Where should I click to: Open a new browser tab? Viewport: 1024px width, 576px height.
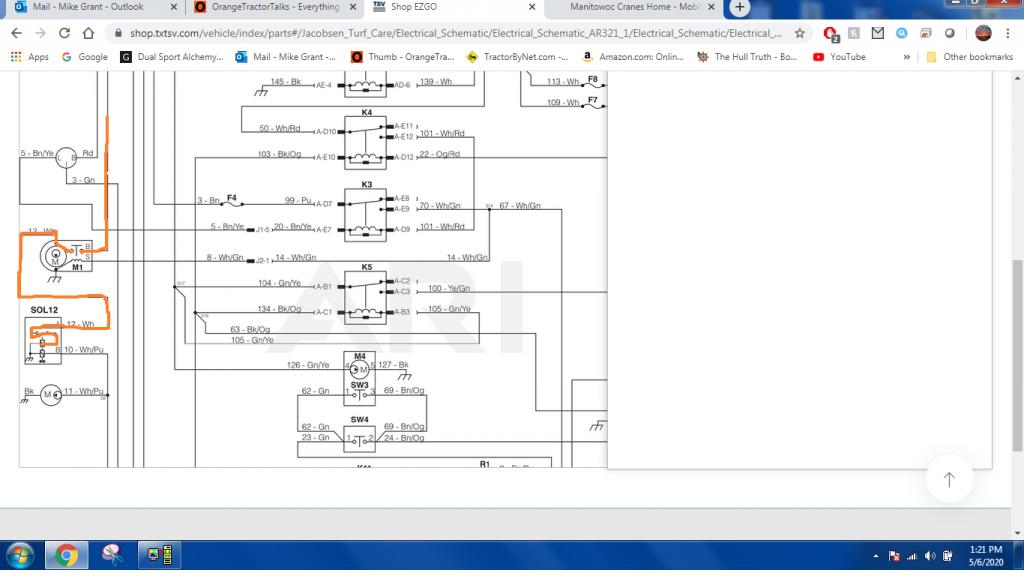click(x=741, y=7)
